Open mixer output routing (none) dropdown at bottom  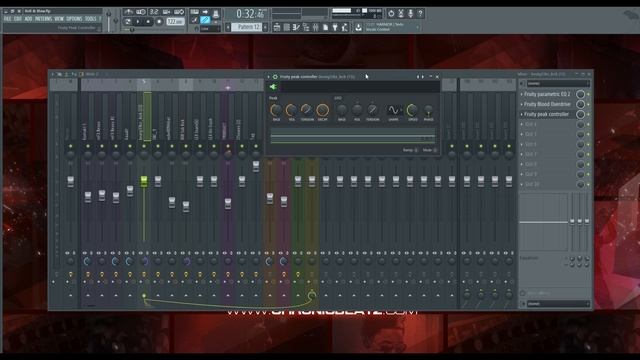click(558, 304)
